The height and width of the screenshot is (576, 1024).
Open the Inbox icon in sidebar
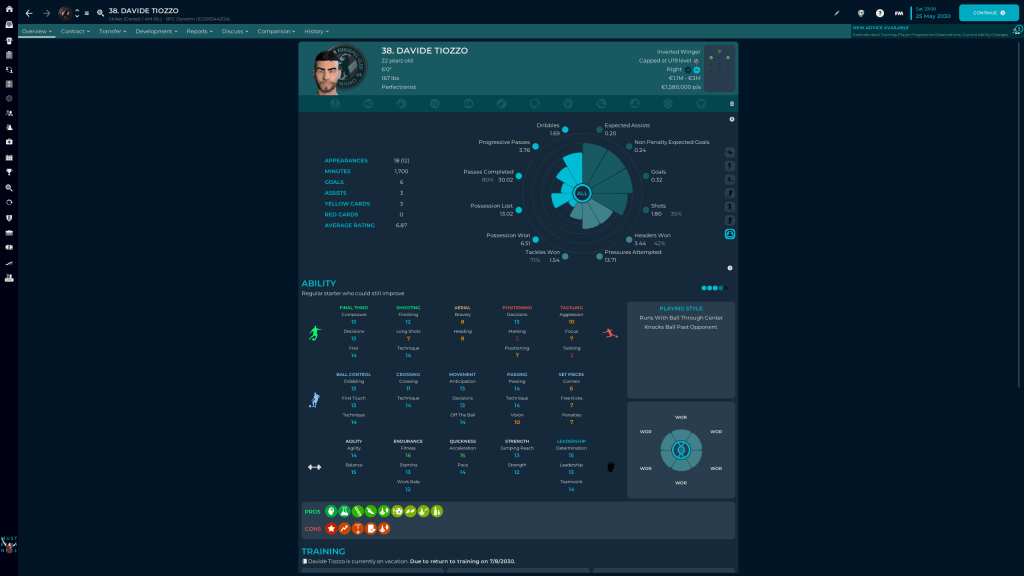click(x=9, y=25)
